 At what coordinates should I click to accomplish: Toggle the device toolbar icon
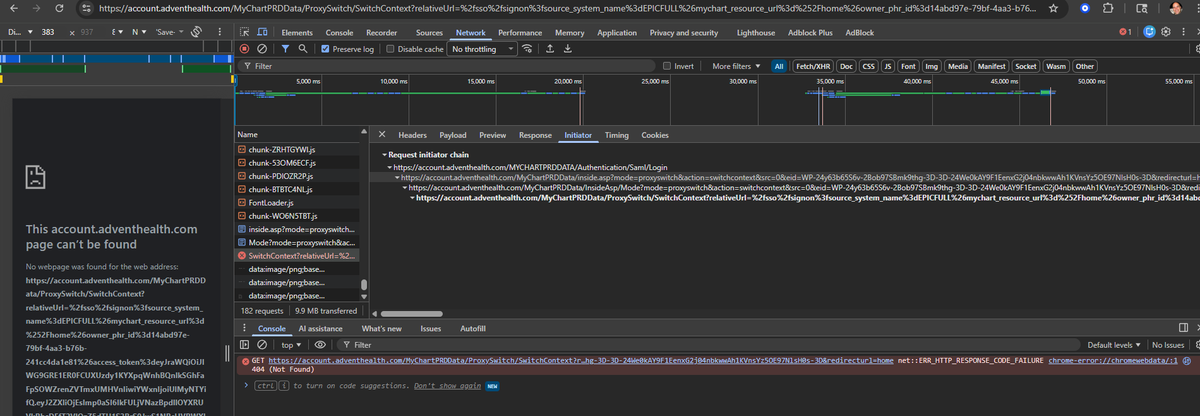pyautogui.click(x=263, y=32)
